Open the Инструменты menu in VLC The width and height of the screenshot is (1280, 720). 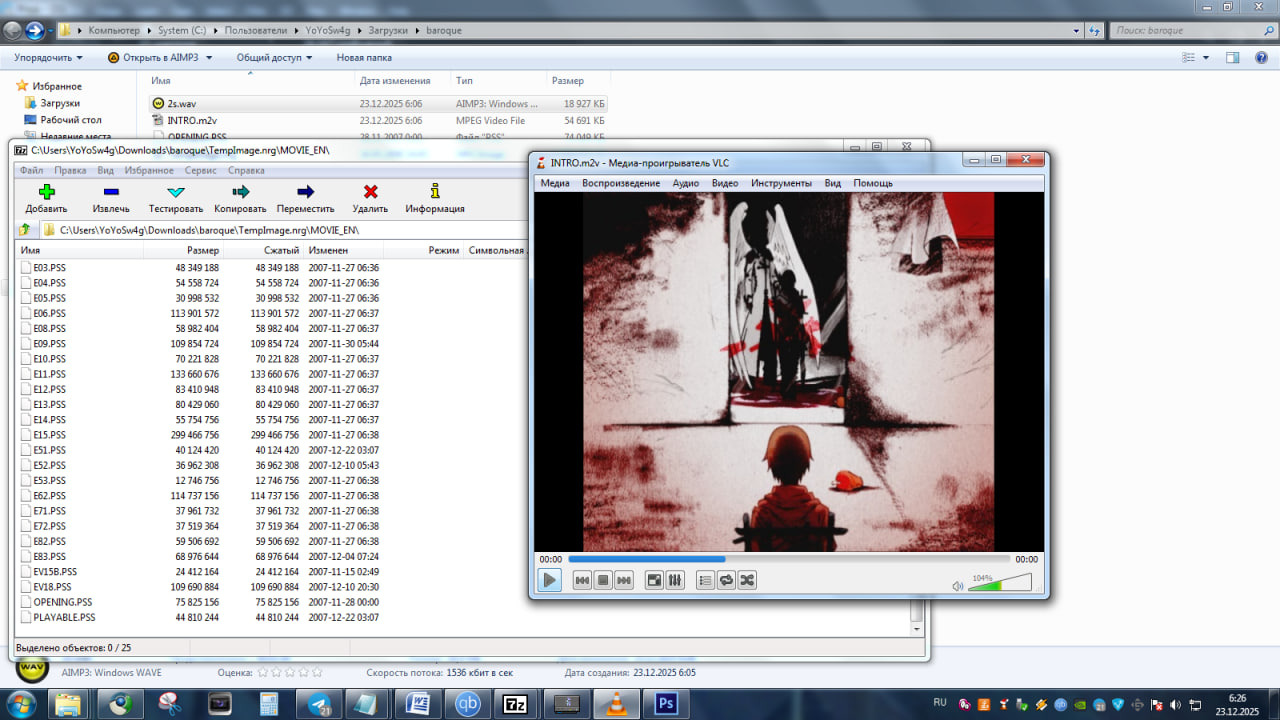coord(782,183)
